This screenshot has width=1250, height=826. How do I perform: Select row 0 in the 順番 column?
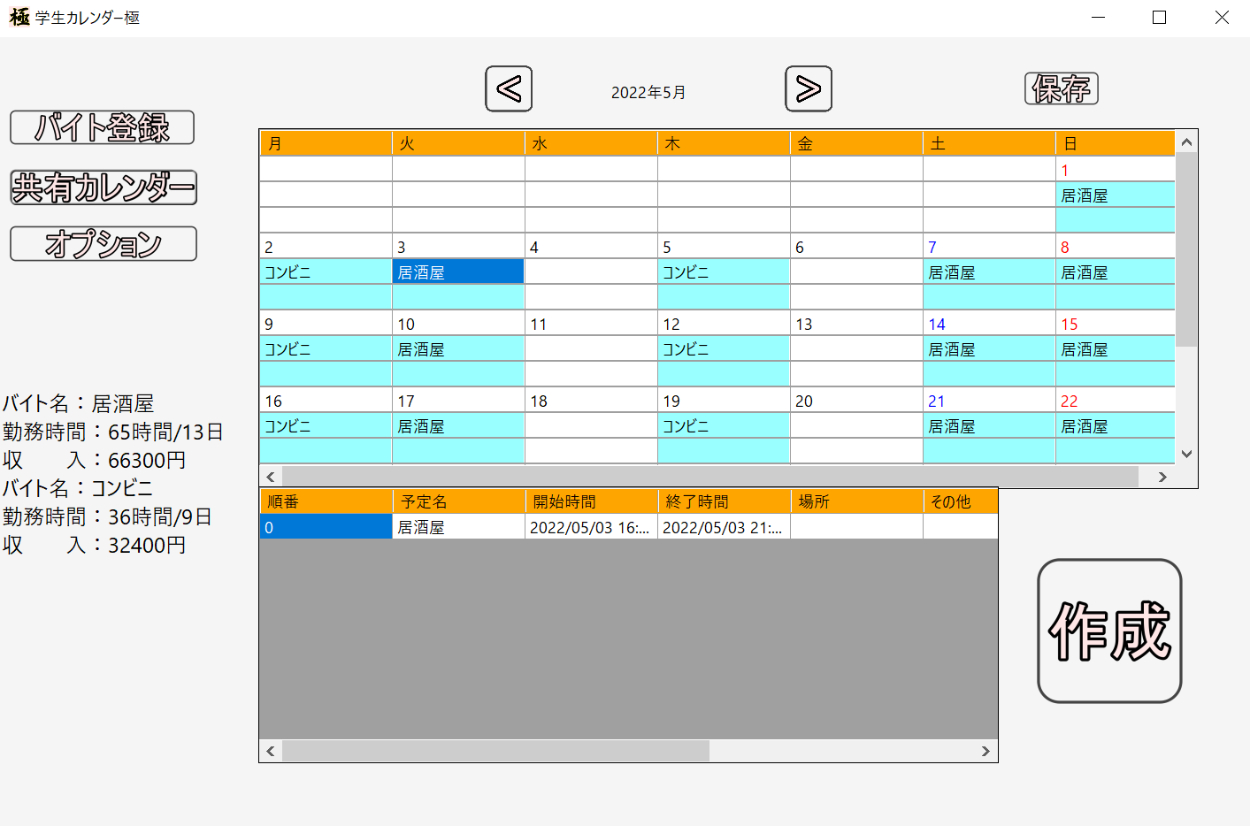coord(325,527)
